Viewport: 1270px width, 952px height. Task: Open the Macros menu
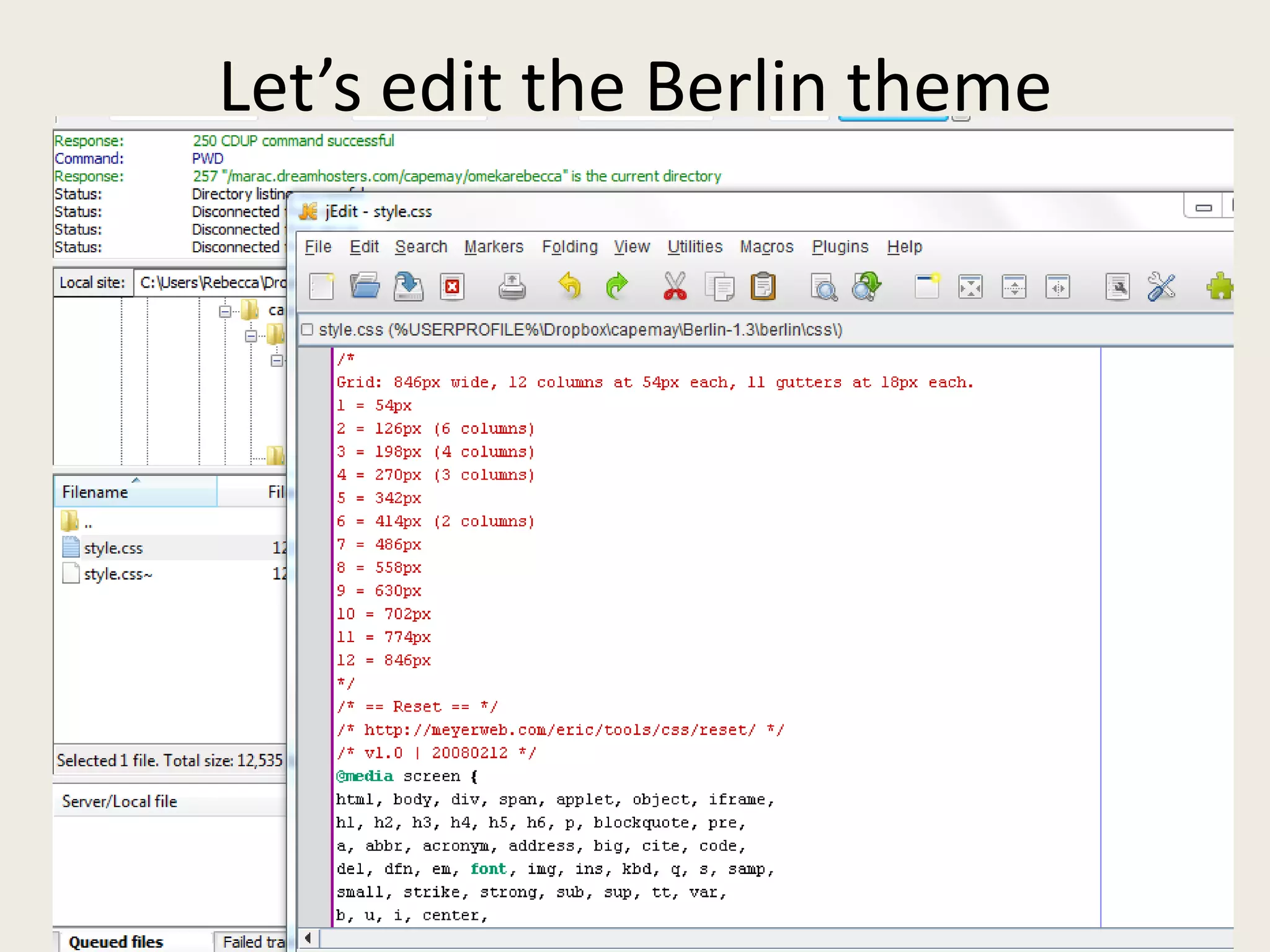(767, 247)
